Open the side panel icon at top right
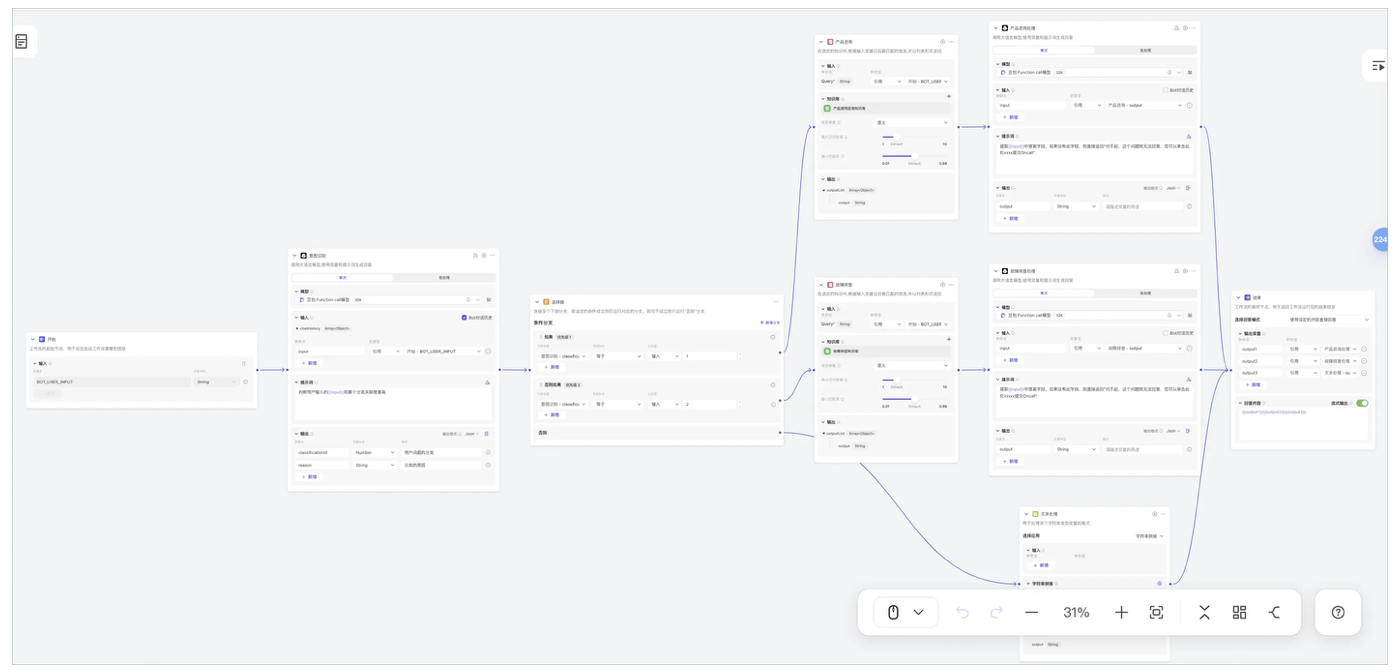 click(1378, 66)
